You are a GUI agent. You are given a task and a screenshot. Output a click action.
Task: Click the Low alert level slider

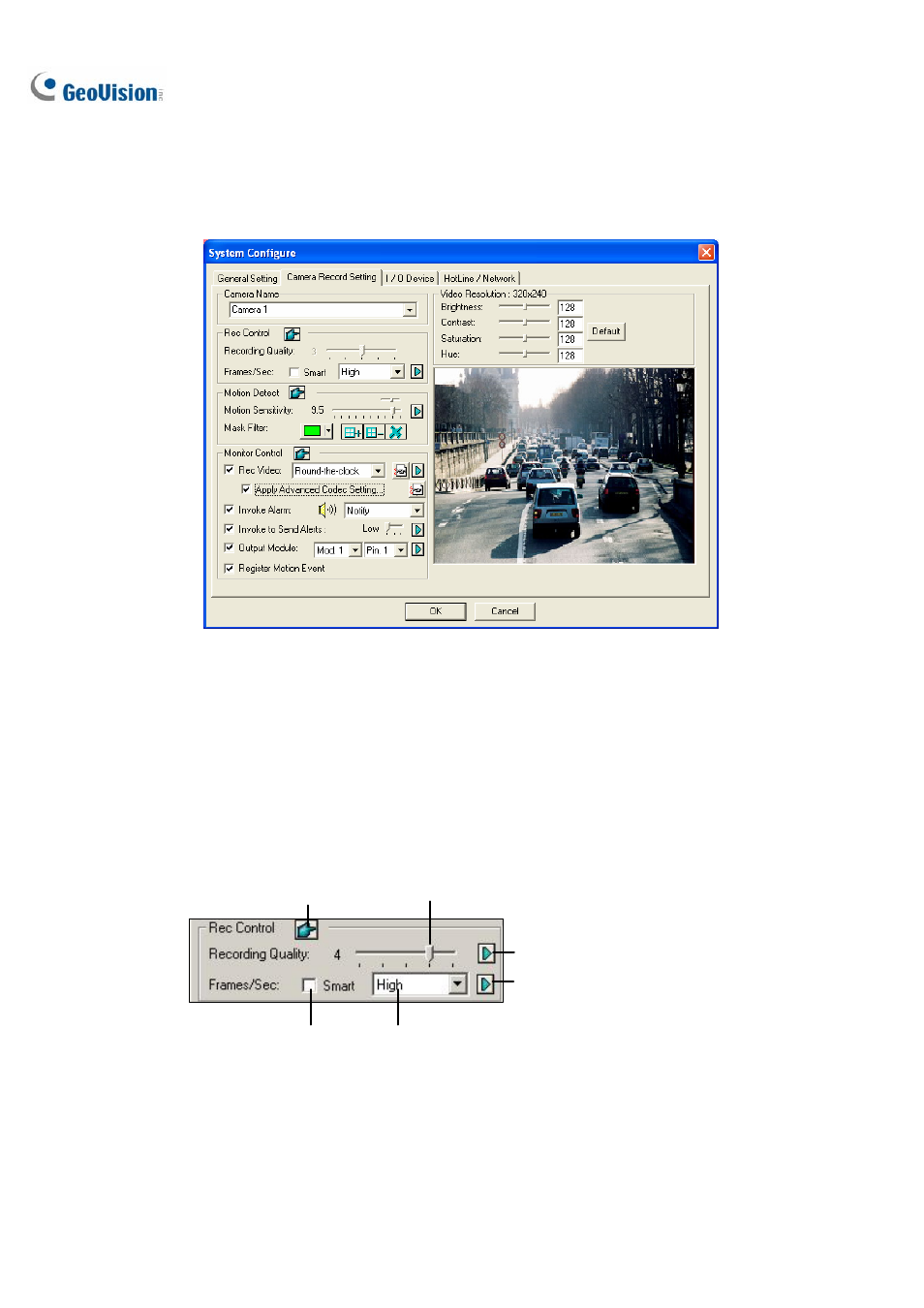(x=394, y=529)
